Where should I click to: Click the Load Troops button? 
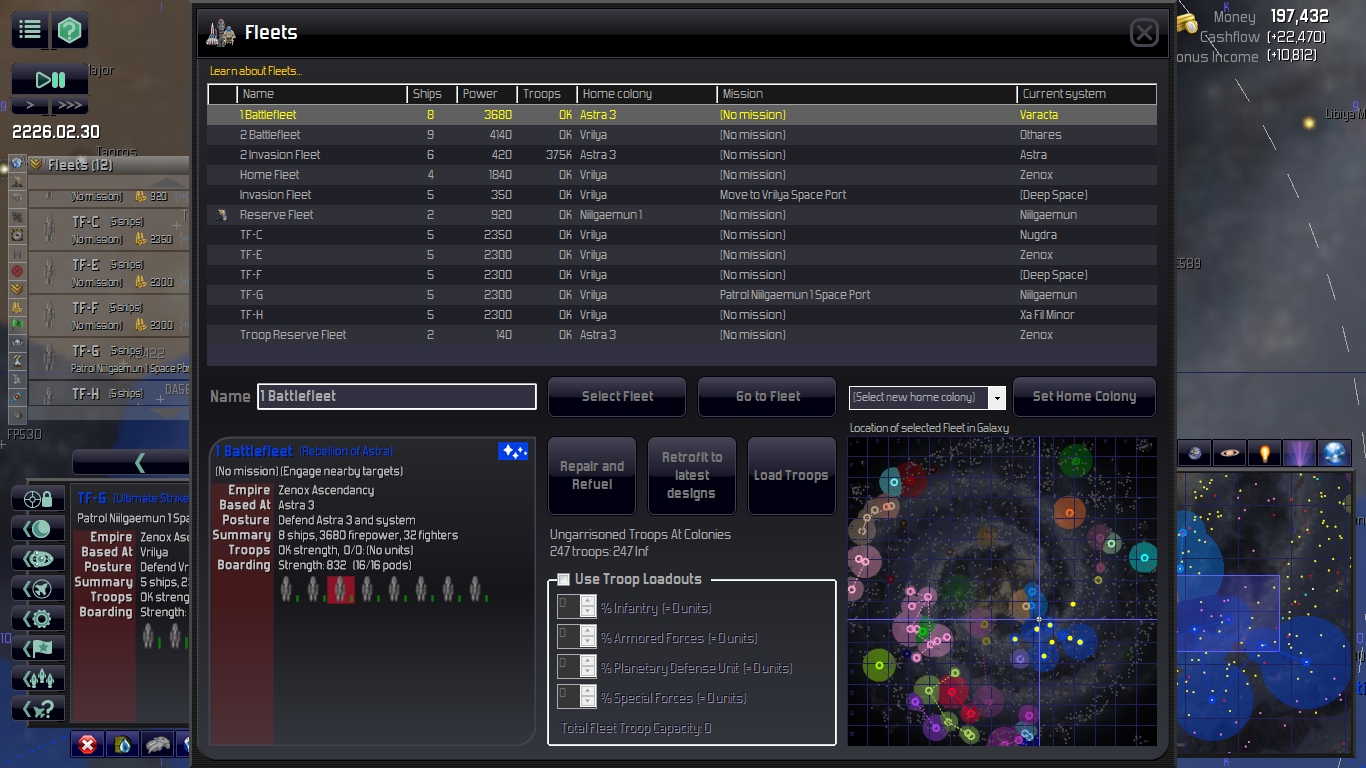point(791,476)
